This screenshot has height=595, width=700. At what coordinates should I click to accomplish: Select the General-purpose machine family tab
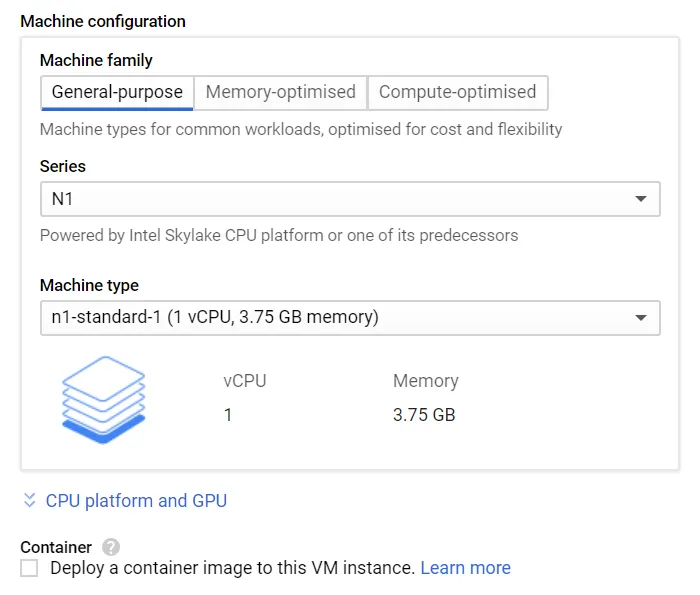[x=117, y=92]
